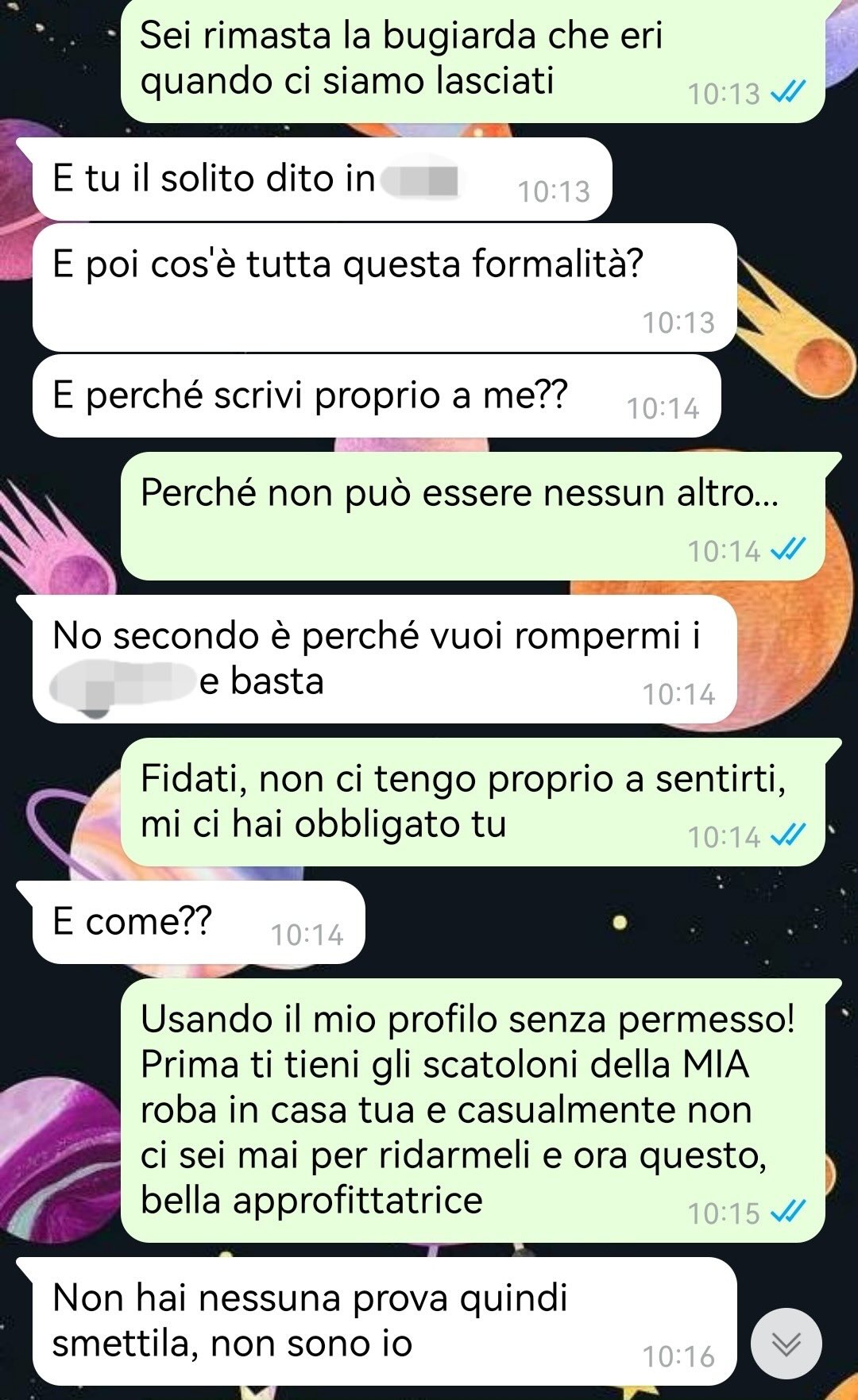Tap read receipt ticks on 'Sei rimasta la bugiarda' message

coord(789,93)
